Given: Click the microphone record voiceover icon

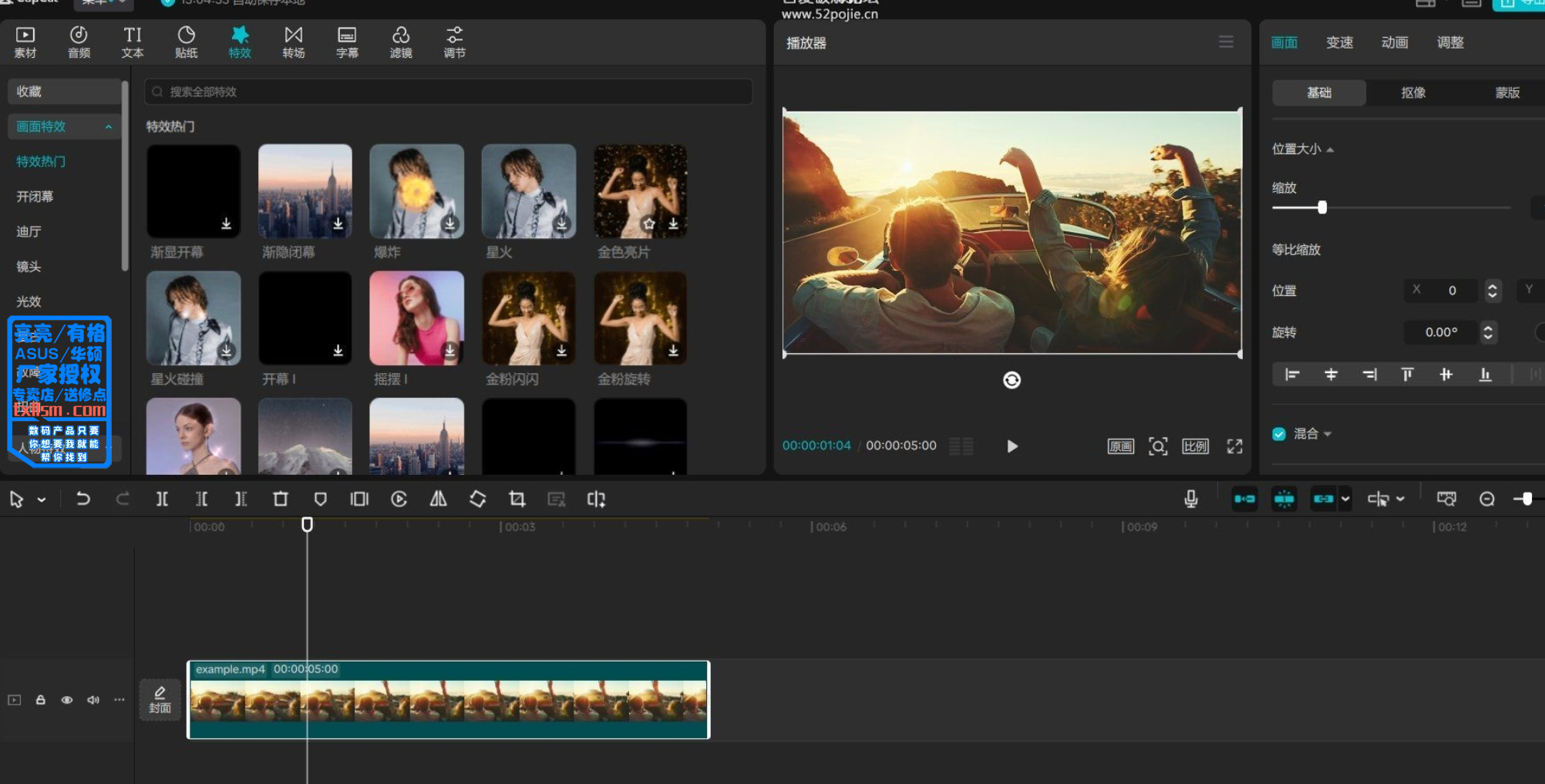Looking at the screenshot, I should 1191,499.
